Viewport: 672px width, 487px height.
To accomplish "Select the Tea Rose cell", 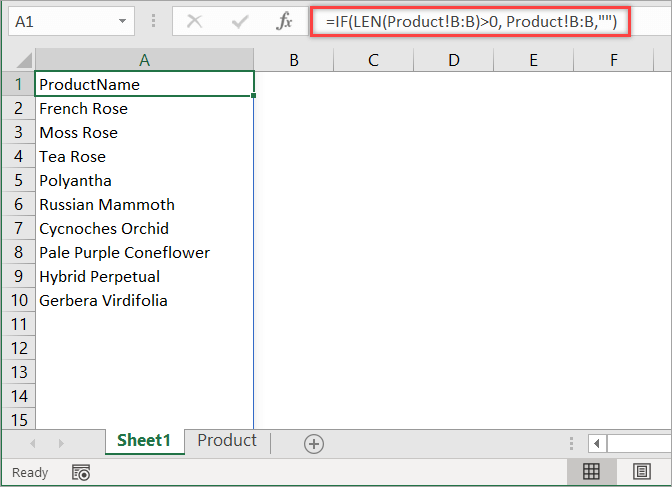I will (x=144, y=156).
